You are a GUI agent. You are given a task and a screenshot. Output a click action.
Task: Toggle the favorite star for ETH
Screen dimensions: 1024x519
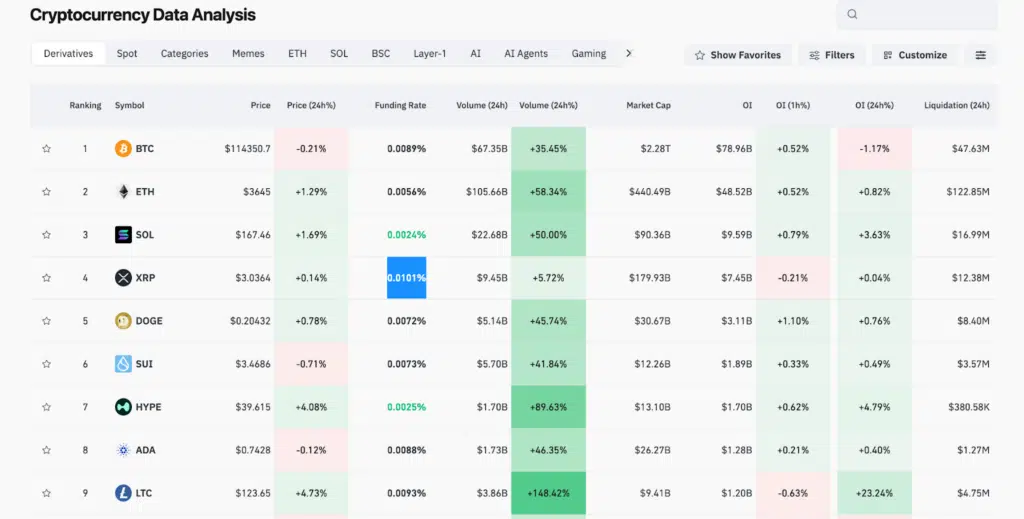click(46, 192)
